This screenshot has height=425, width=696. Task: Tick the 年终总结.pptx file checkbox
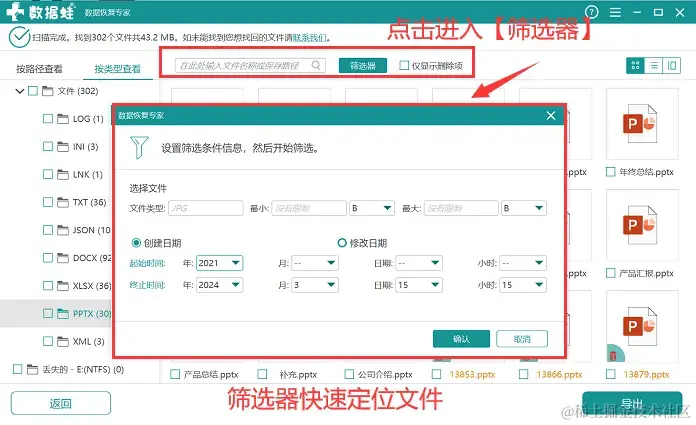611,172
